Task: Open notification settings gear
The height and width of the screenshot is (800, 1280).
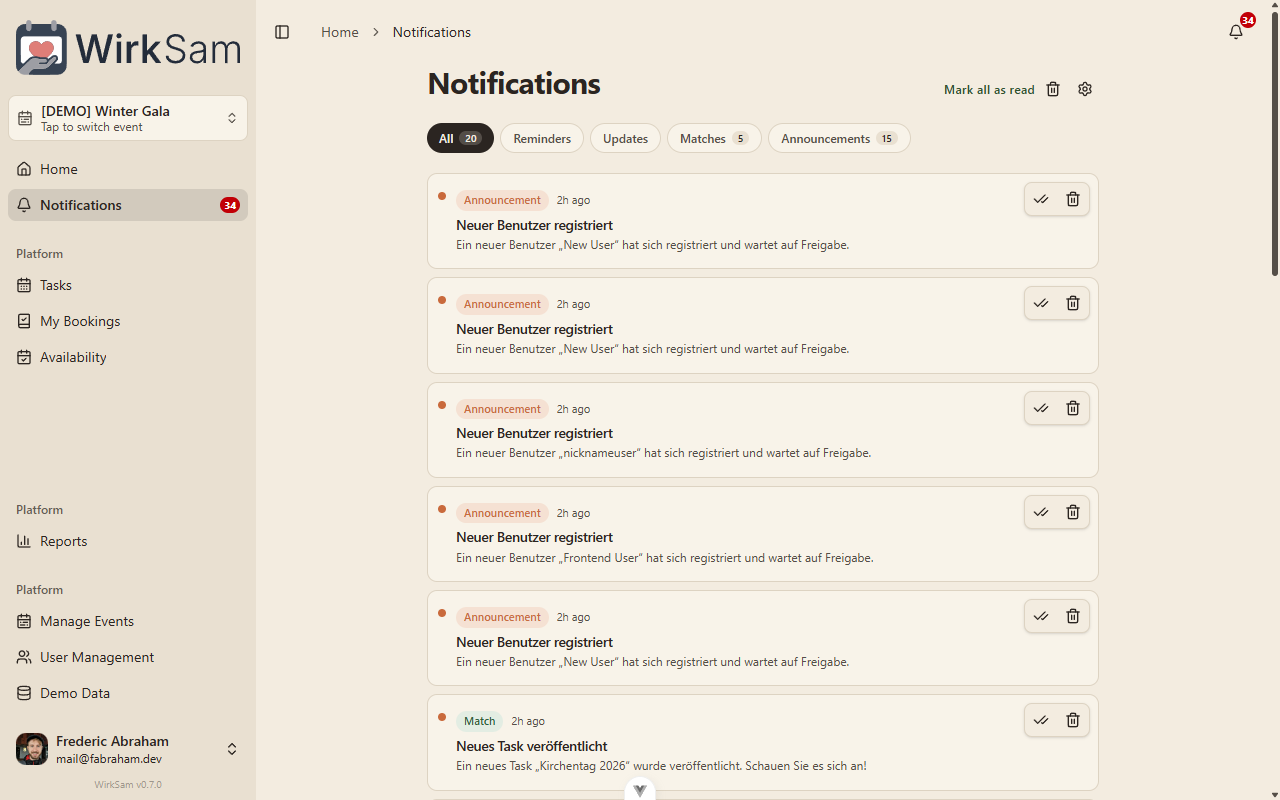Action: pyautogui.click(x=1085, y=89)
